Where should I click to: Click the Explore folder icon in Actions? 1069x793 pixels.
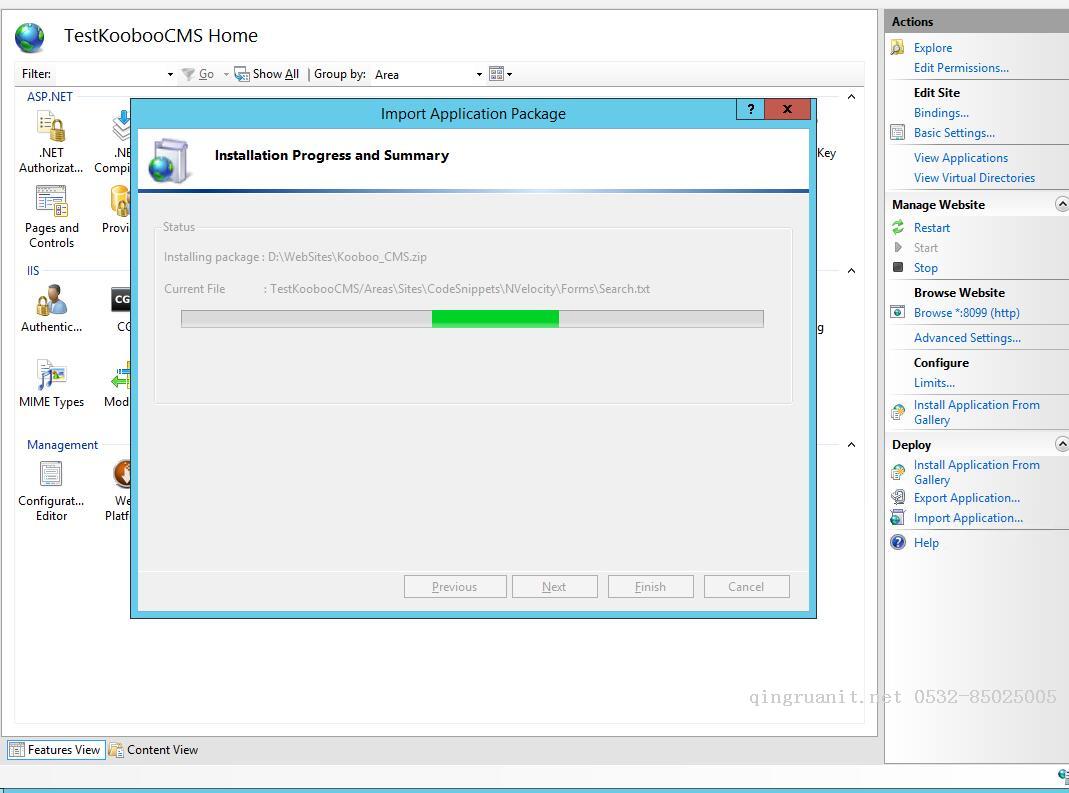(x=898, y=48)
